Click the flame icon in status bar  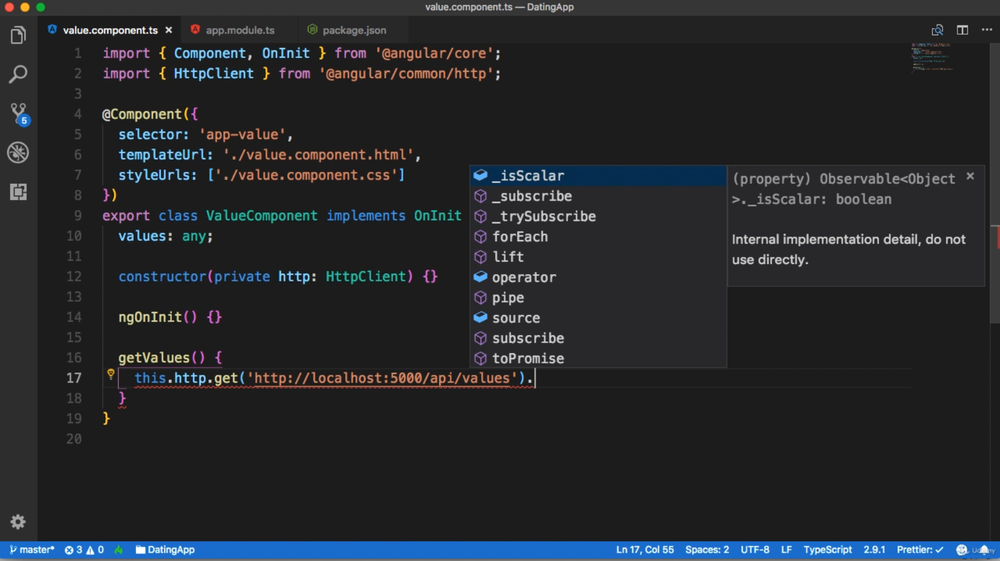click(119, 550)
